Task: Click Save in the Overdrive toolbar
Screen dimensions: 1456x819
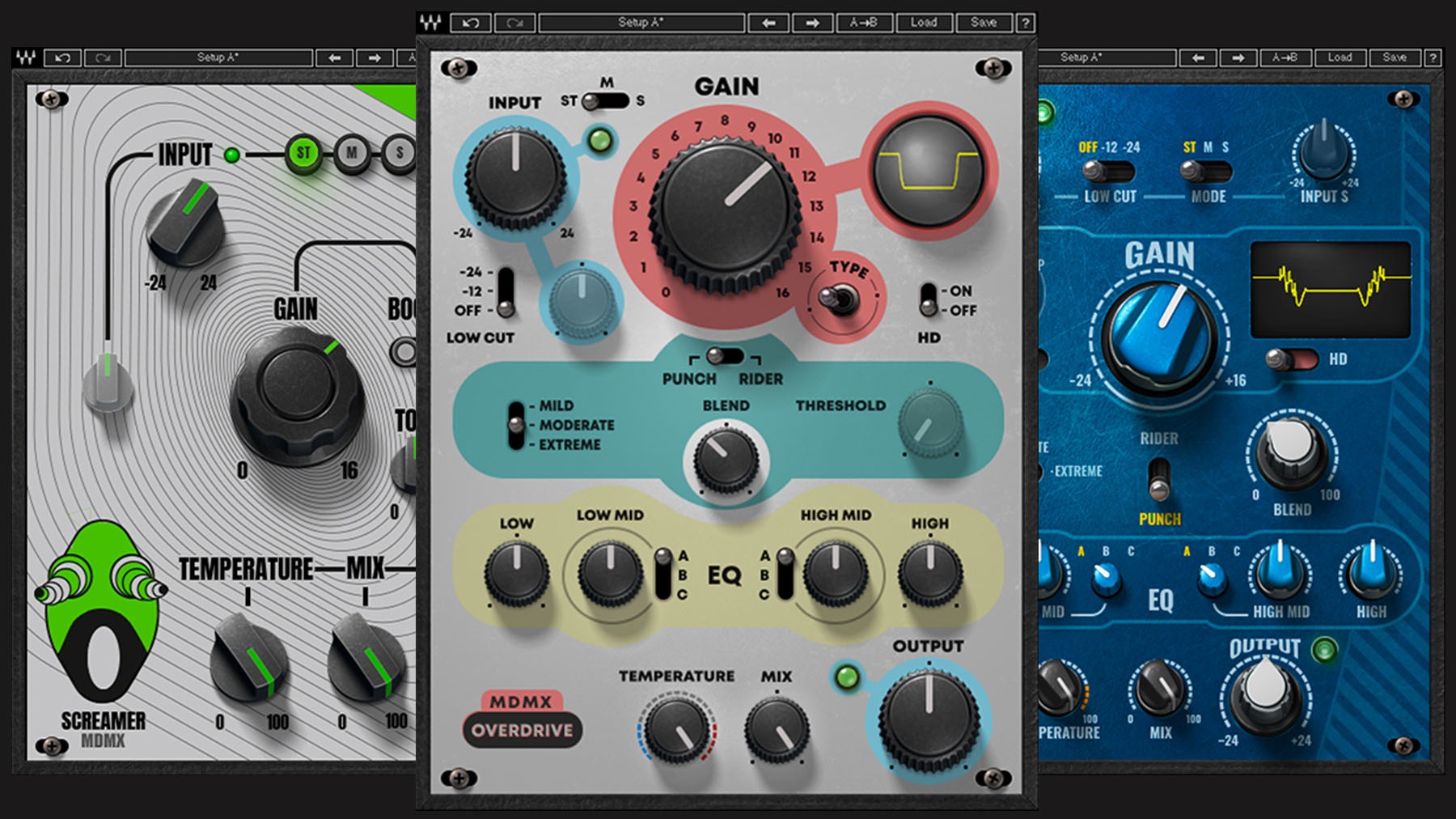Action: [984, 23]
